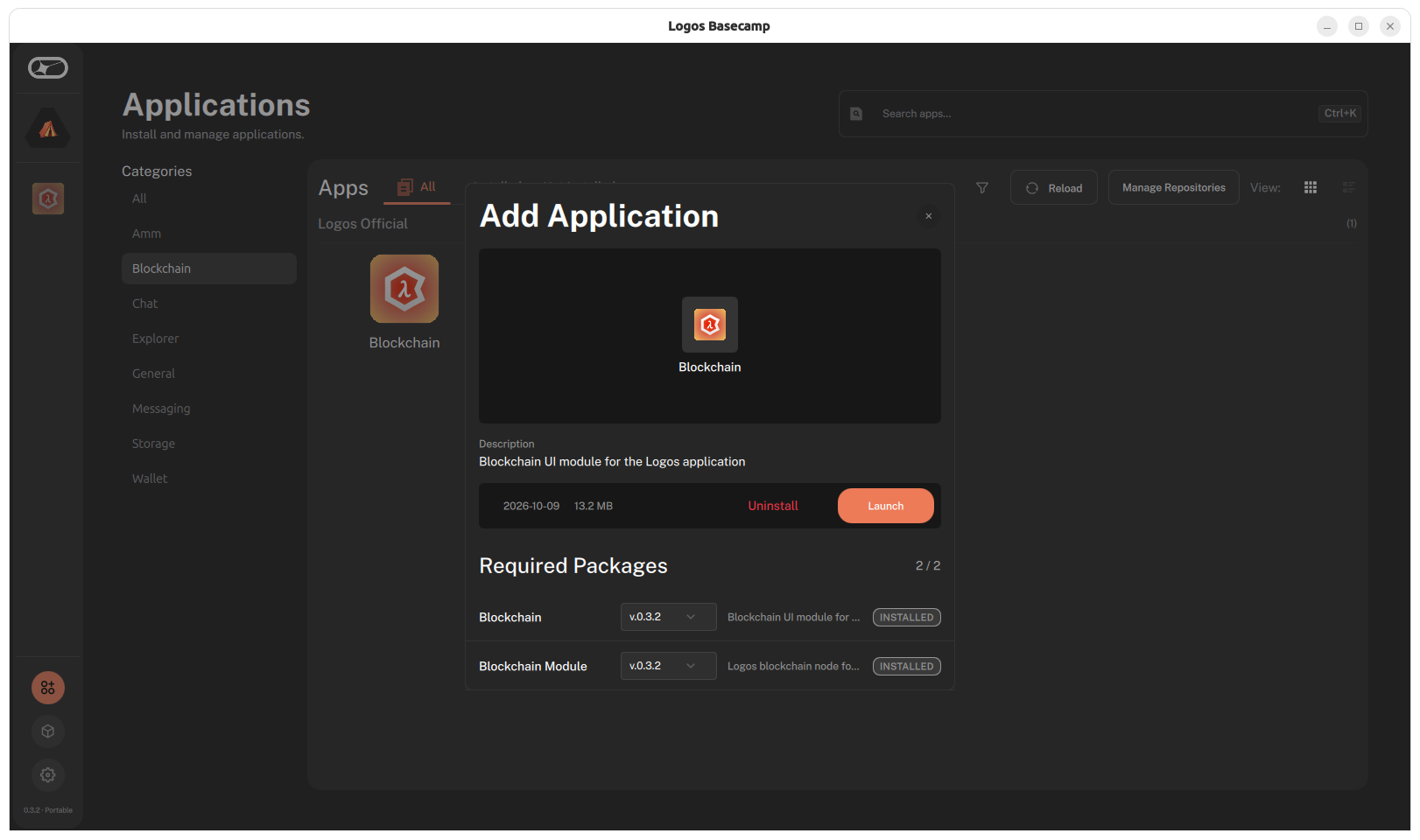Reload the application list
The image size is (1420, 840).
[x=1054, y=187]
